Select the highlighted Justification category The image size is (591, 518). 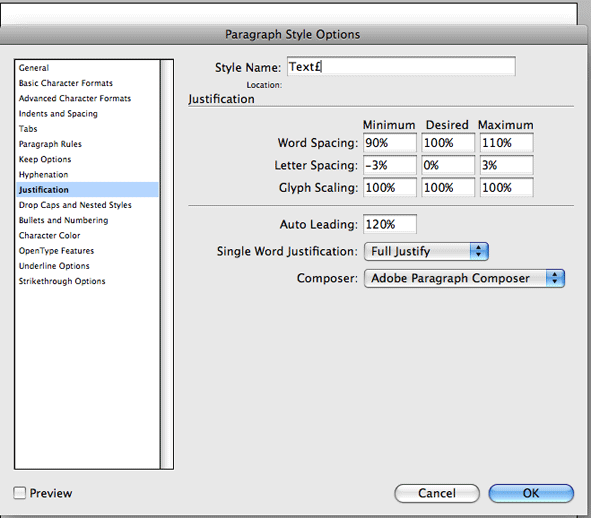(87, 190)
